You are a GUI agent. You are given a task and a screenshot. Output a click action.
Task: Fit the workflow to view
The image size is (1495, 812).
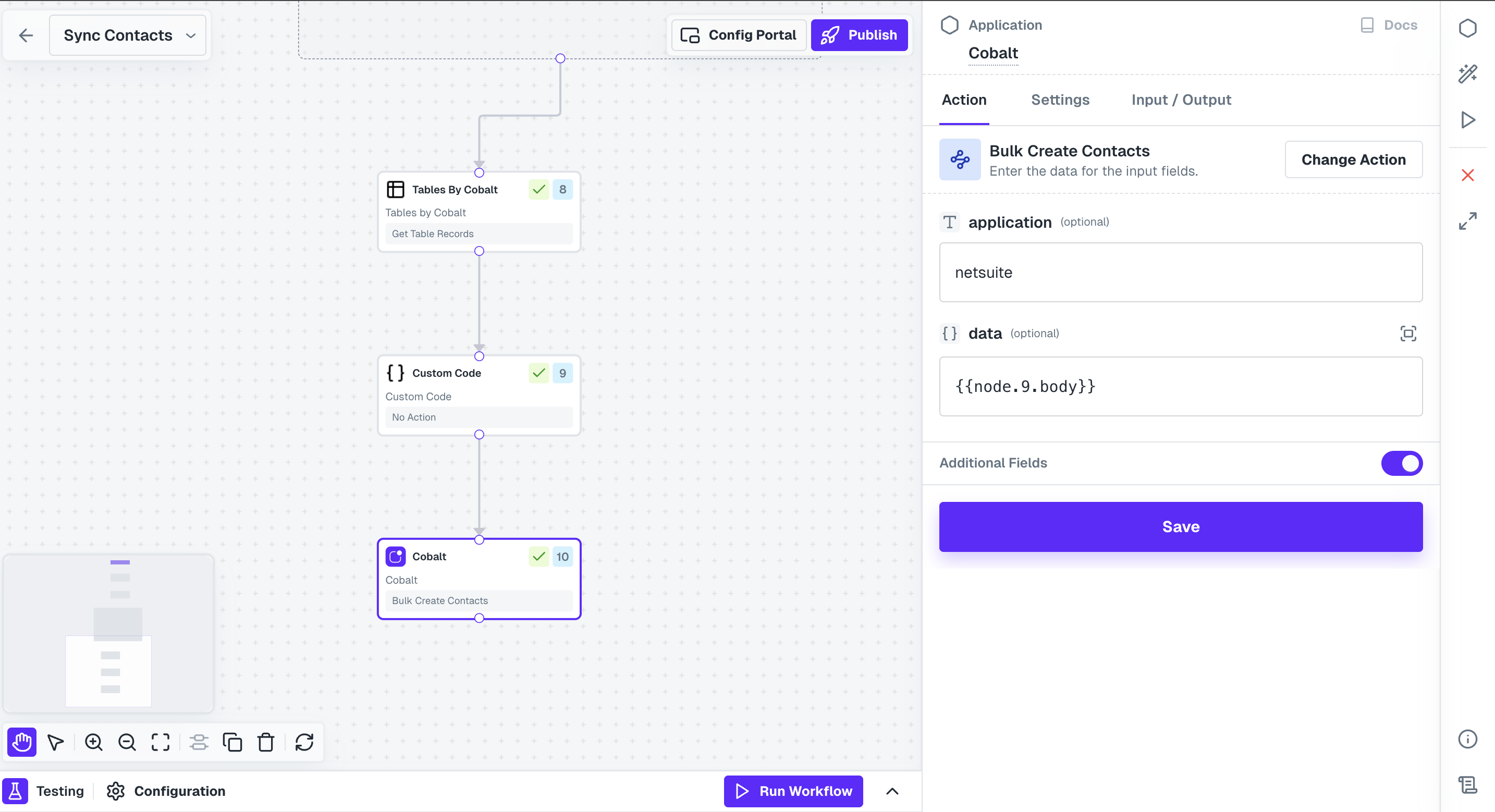click(x=160, y=742)
